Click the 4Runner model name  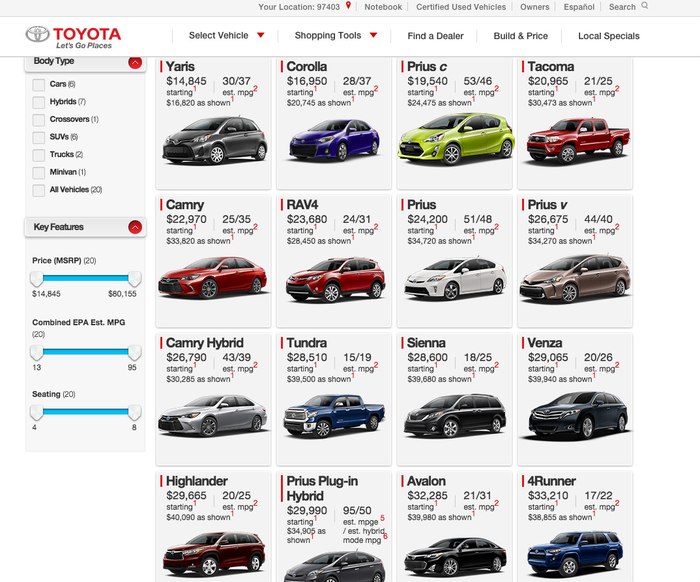click(x=551, y=481)
